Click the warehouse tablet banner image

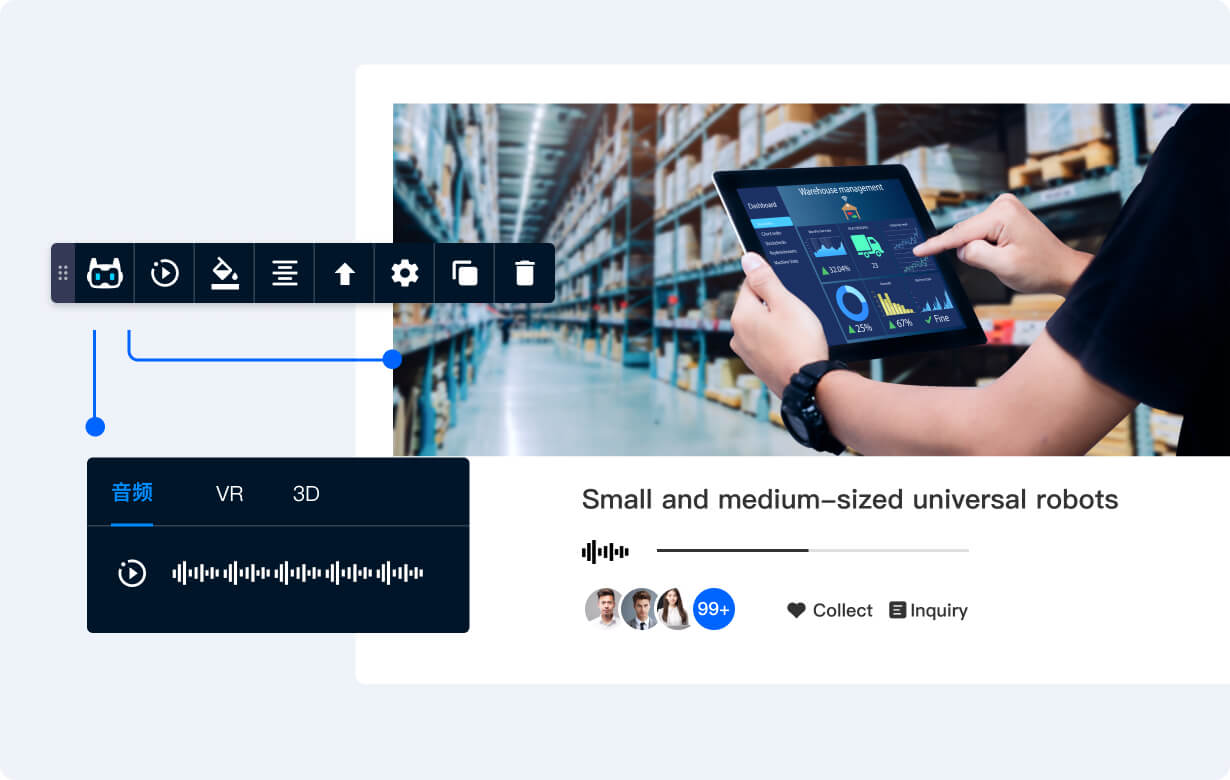(811, 280)
